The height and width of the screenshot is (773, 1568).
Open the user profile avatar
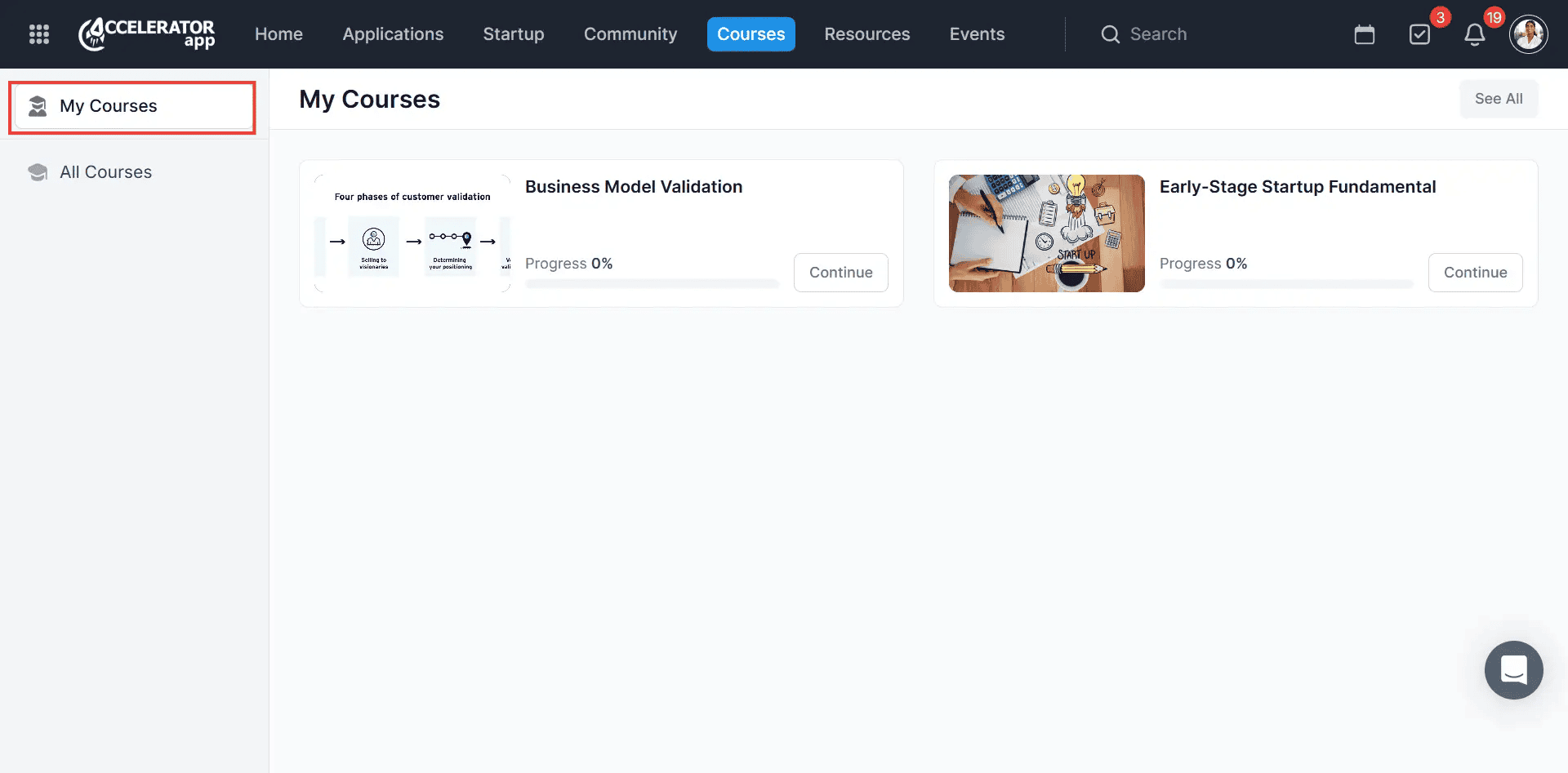(1528, 34)
